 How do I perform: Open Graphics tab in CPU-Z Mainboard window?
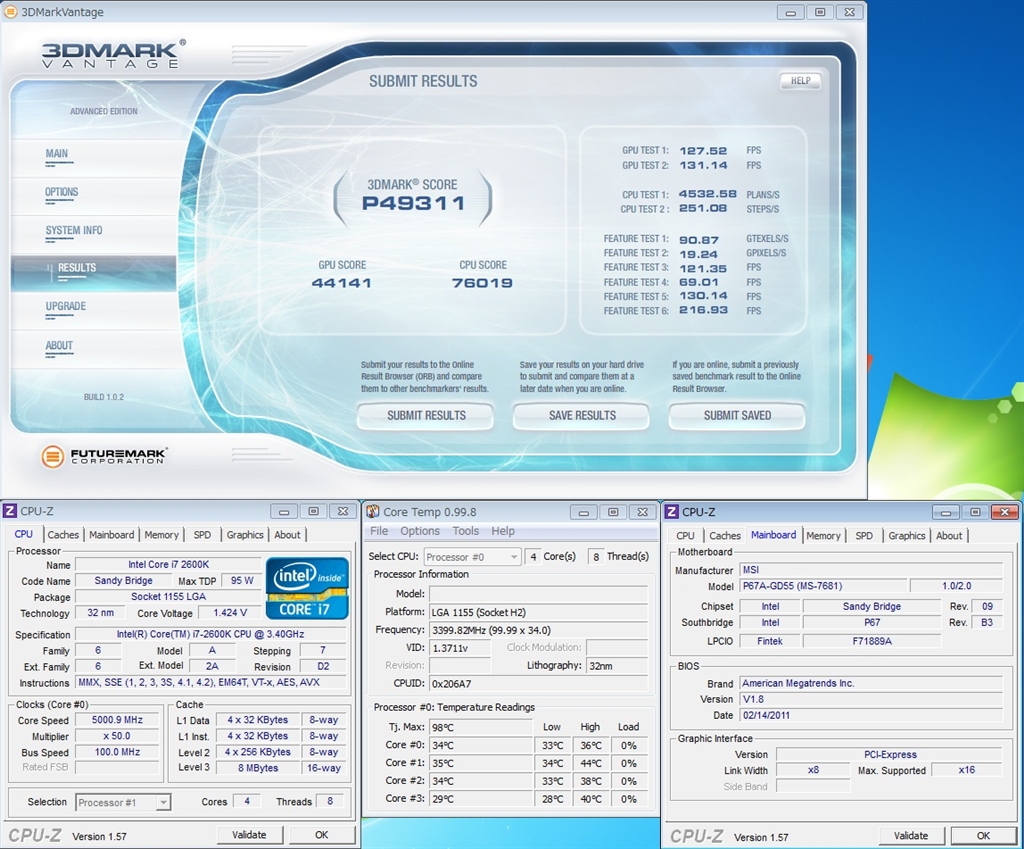click(906, 536)
